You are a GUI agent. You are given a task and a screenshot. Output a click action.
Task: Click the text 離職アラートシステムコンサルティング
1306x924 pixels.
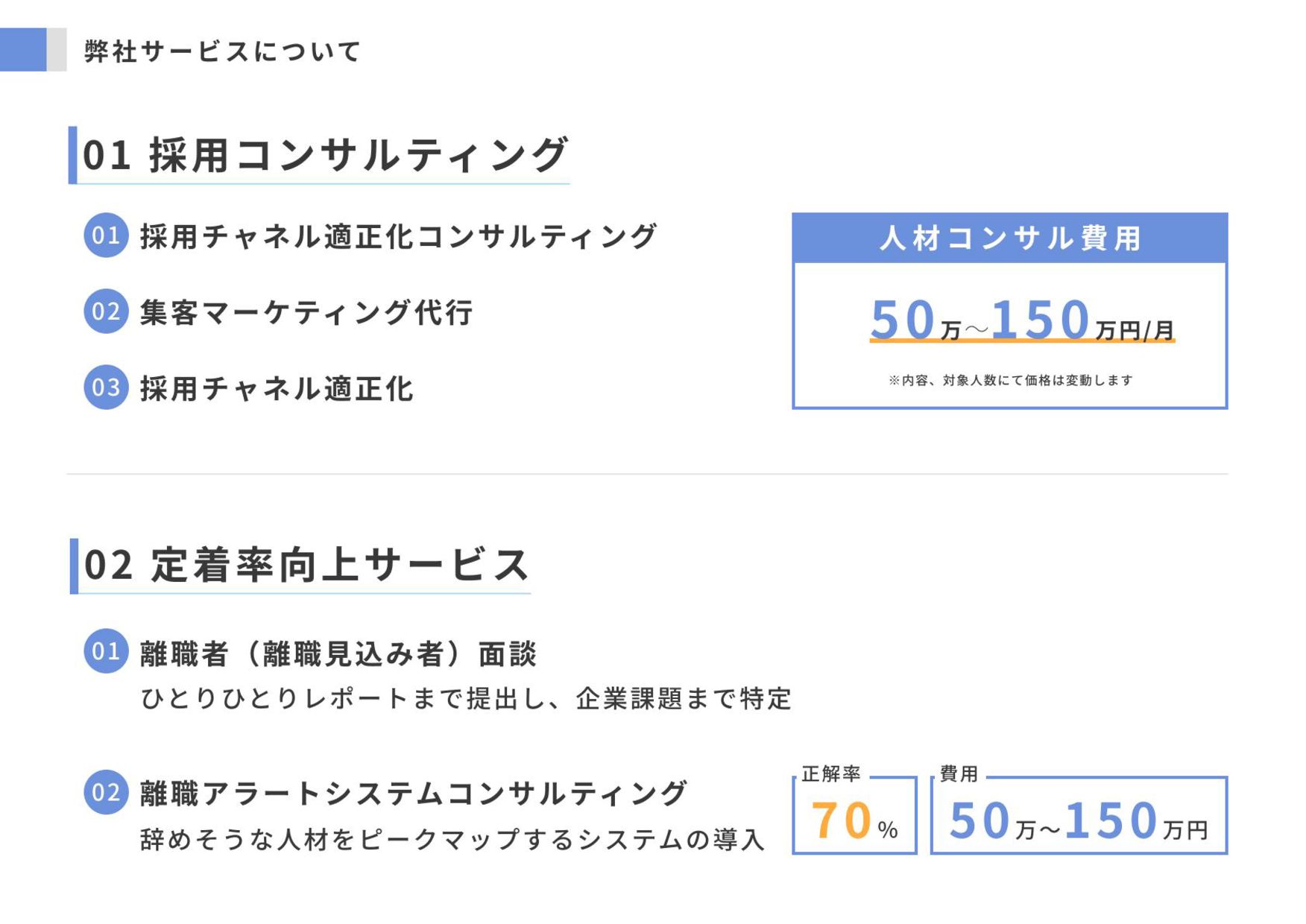pyautogui.click(x=413, y=794)
